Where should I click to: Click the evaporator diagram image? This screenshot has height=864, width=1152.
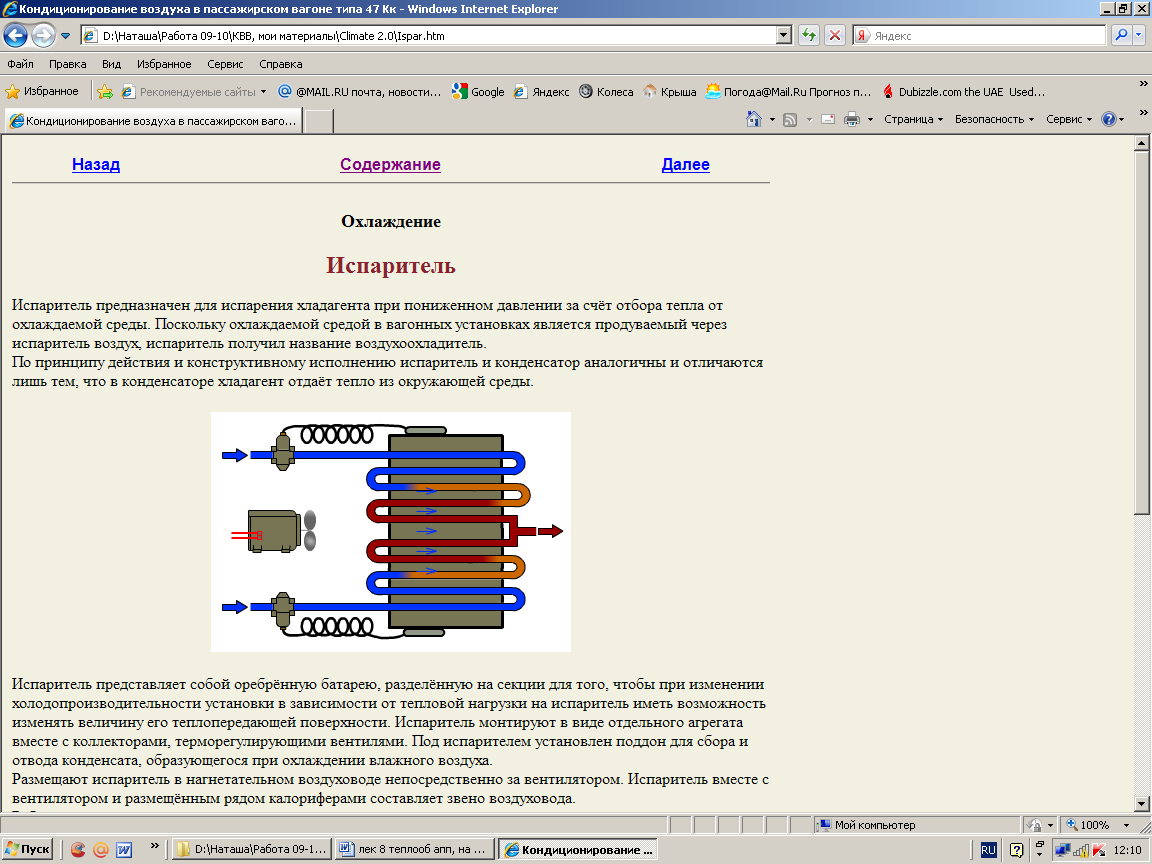[x=391, y=532]
